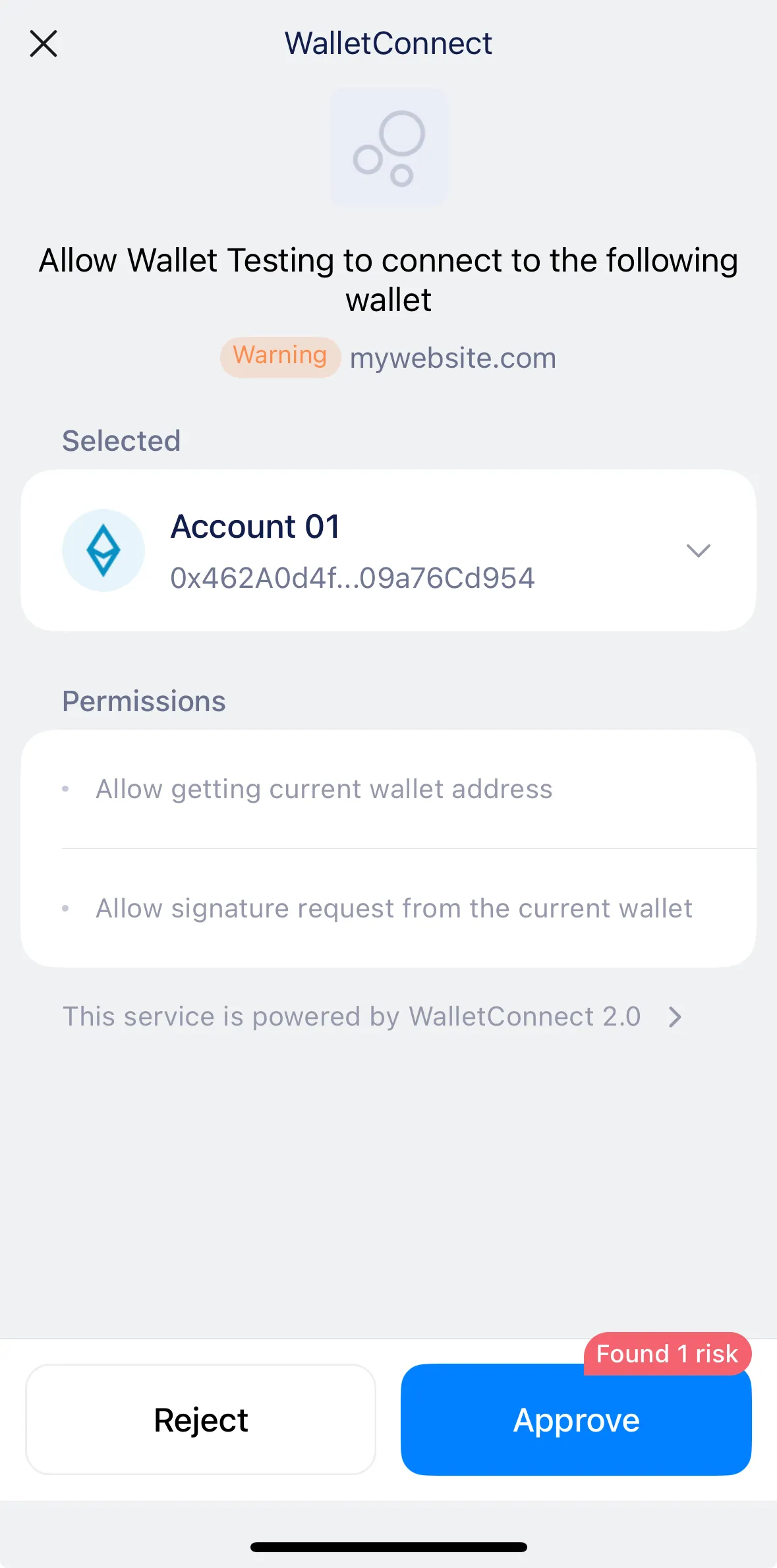Open mywebsite.com domain link
The height and width of the screenshot is (1568, 777).
pyautogui.click(x=451, y=357)
